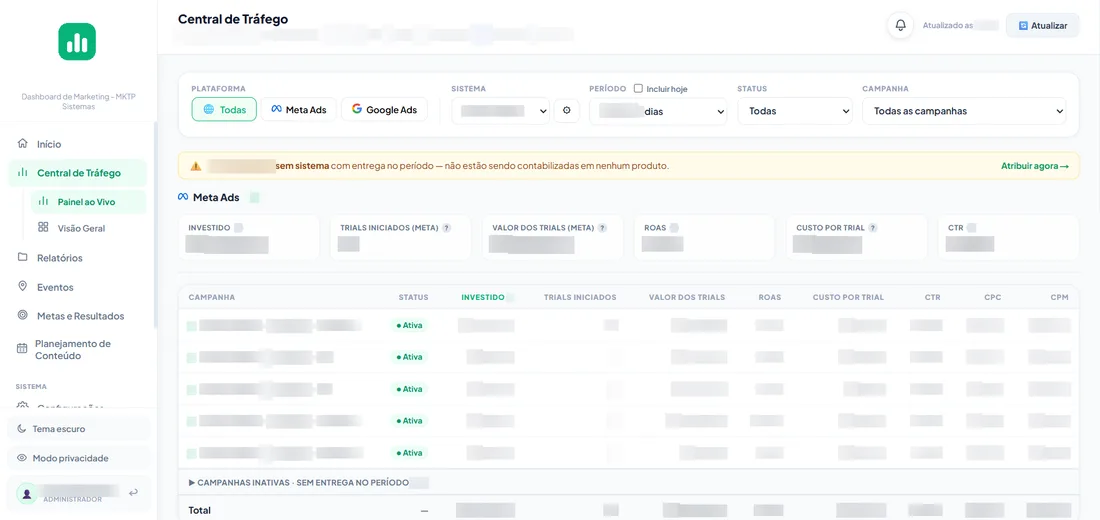Screen dimensions: 1100x520
Task: Toggle Tema escuro
Action: [x=78, y=428]
